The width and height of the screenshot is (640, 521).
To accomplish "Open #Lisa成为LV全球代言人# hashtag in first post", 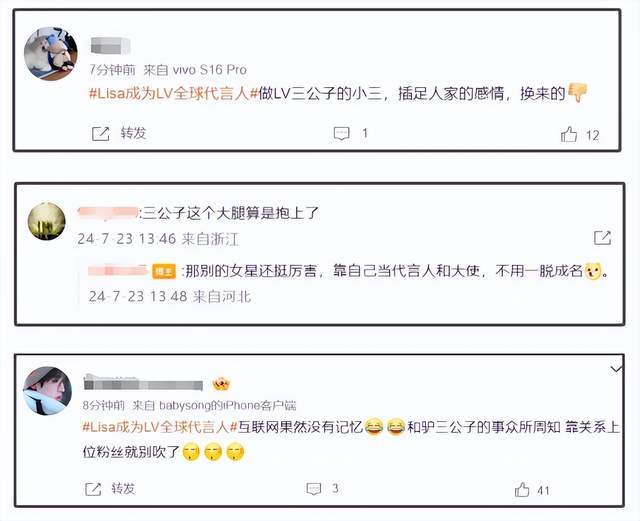I will click(x=174, y=94).
